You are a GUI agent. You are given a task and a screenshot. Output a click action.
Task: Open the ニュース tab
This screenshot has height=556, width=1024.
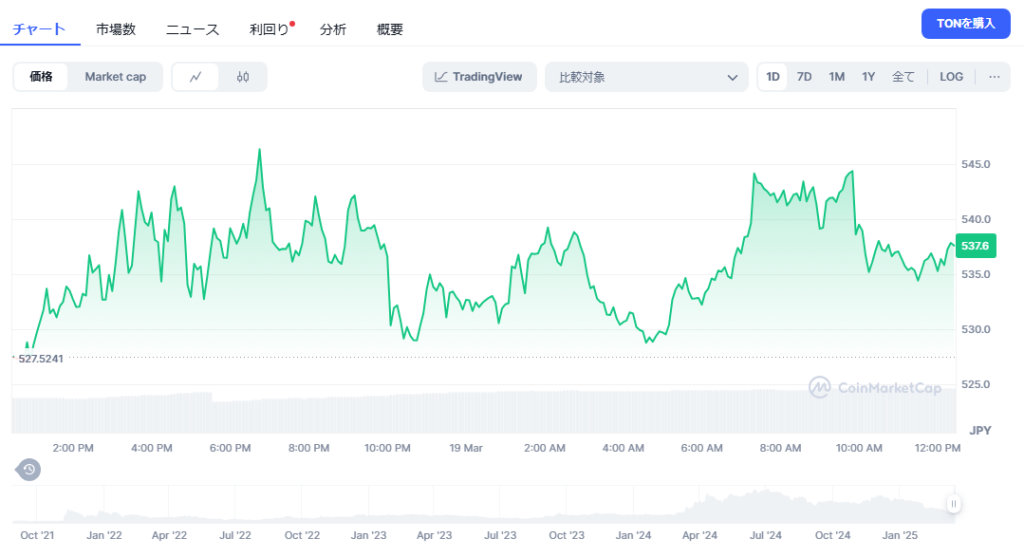[192, 29]
